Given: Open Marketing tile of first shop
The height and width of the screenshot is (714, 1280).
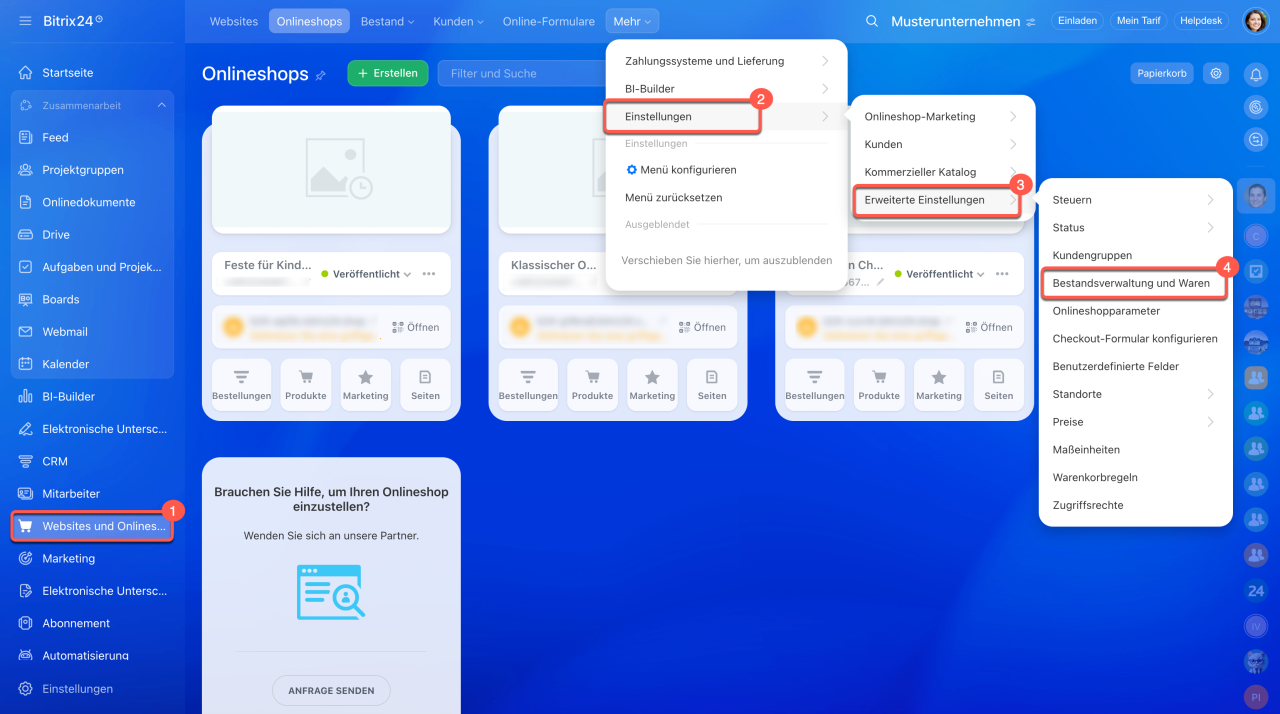Looking at the screenshot, I should pyautogui.click(x=366, y=385).
